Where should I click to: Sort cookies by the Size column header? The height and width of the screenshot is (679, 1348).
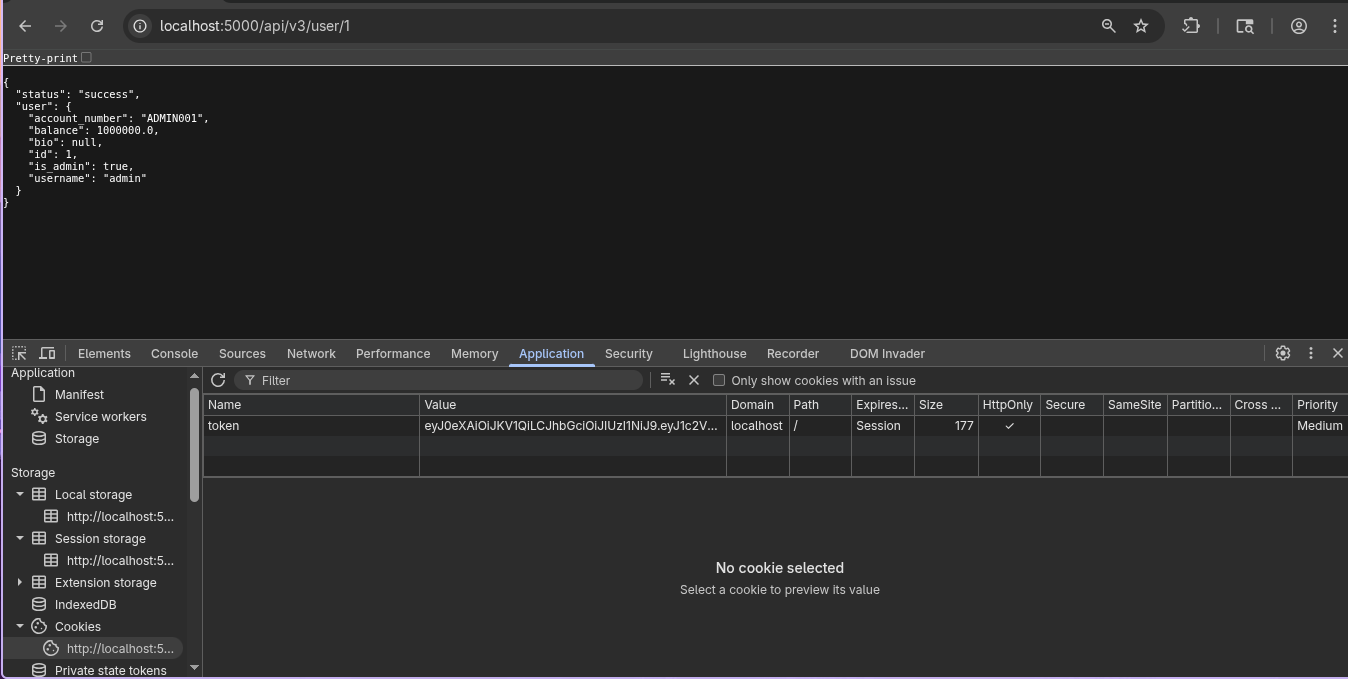coord(946,405)
